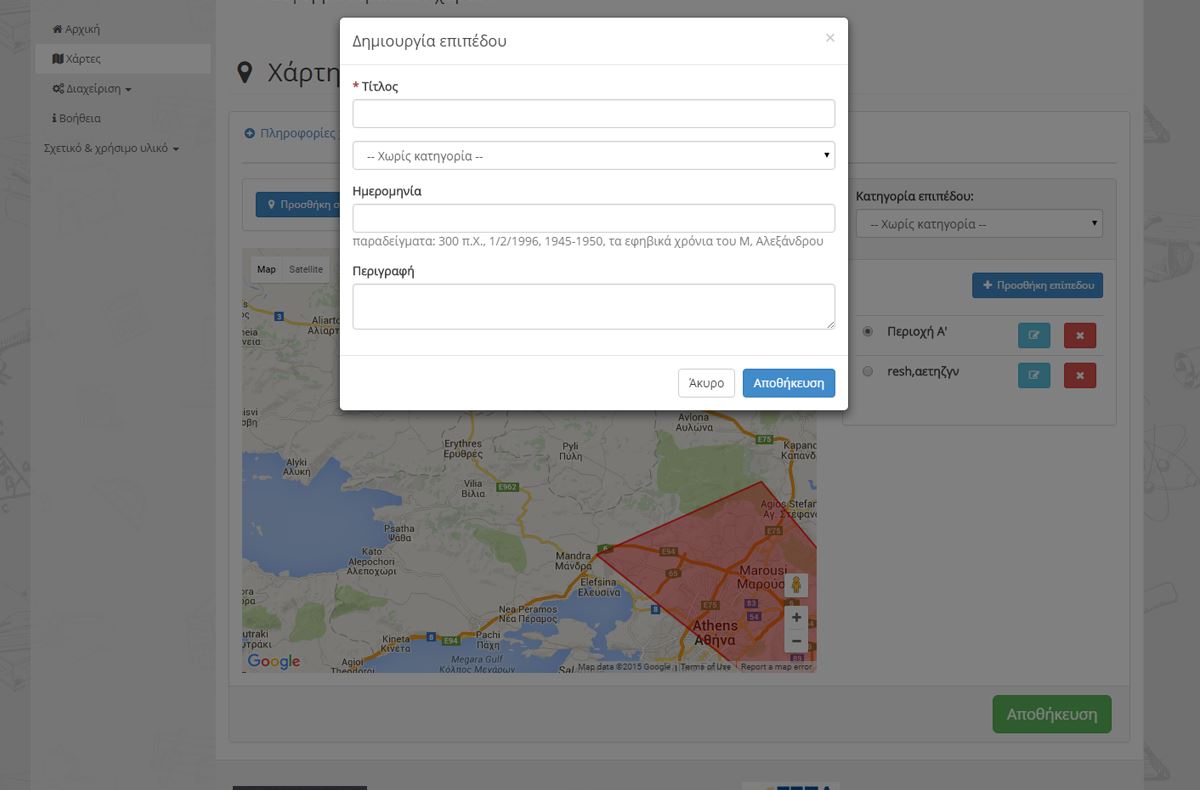Click the edit icon for resh,αετηζγν layer
Image resolution: width=1200 pixels, height=790 pixels.
(x=1034, y=375)
